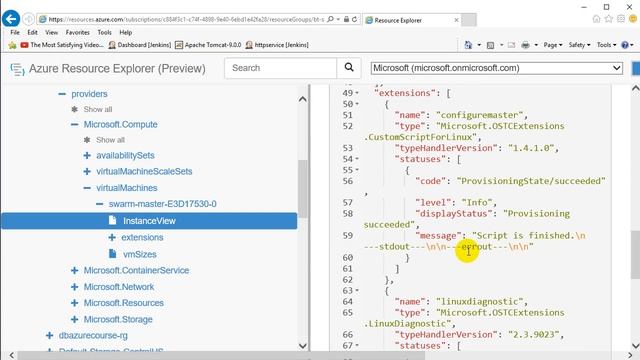
Task: Click into the Search input field
Action: [x=280, y=68]
